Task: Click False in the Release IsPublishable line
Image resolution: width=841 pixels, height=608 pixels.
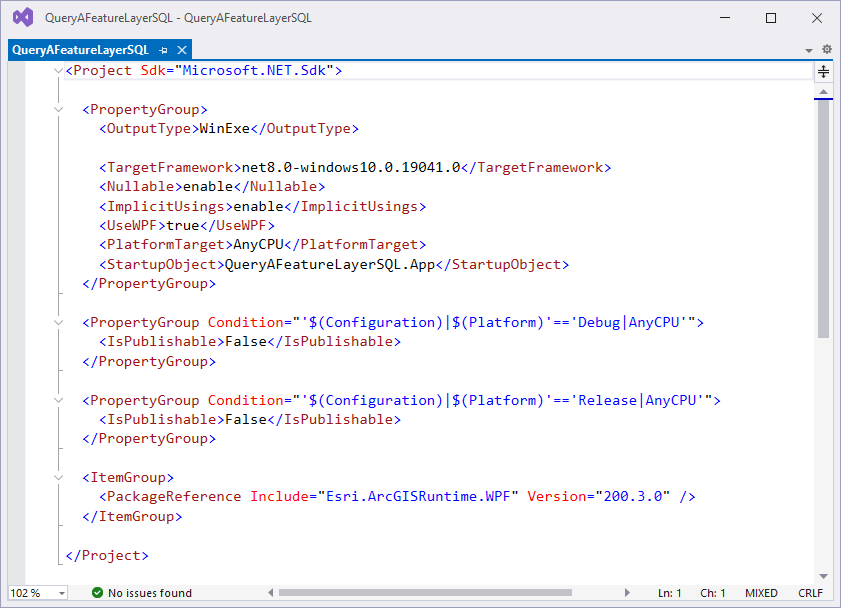Action: (246, 419)
